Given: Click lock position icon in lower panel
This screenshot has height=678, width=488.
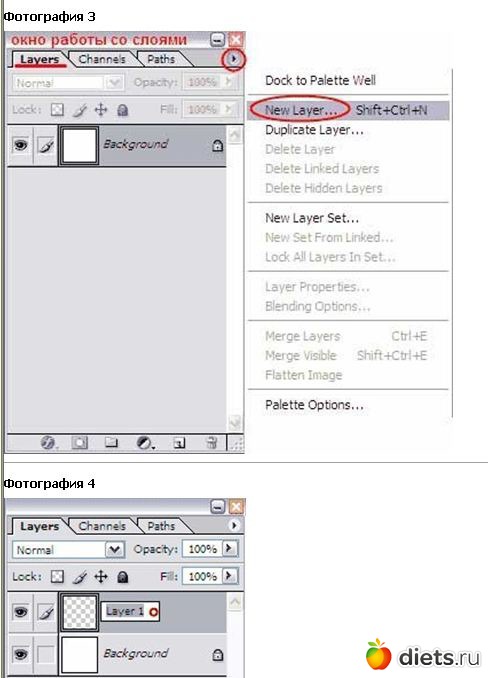Looking at the screenshot, I should click(x=101, y=576).
